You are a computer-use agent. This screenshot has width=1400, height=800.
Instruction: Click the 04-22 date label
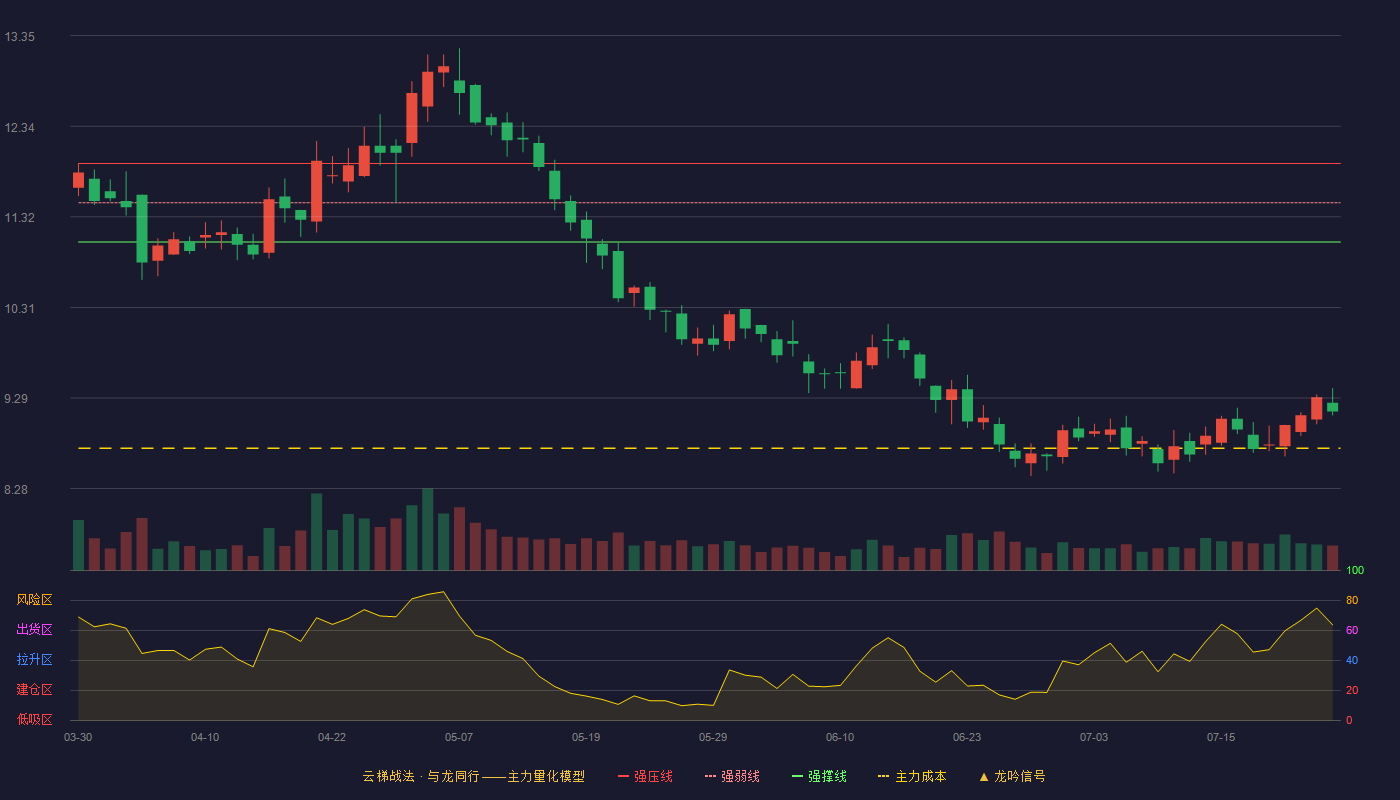332,737
